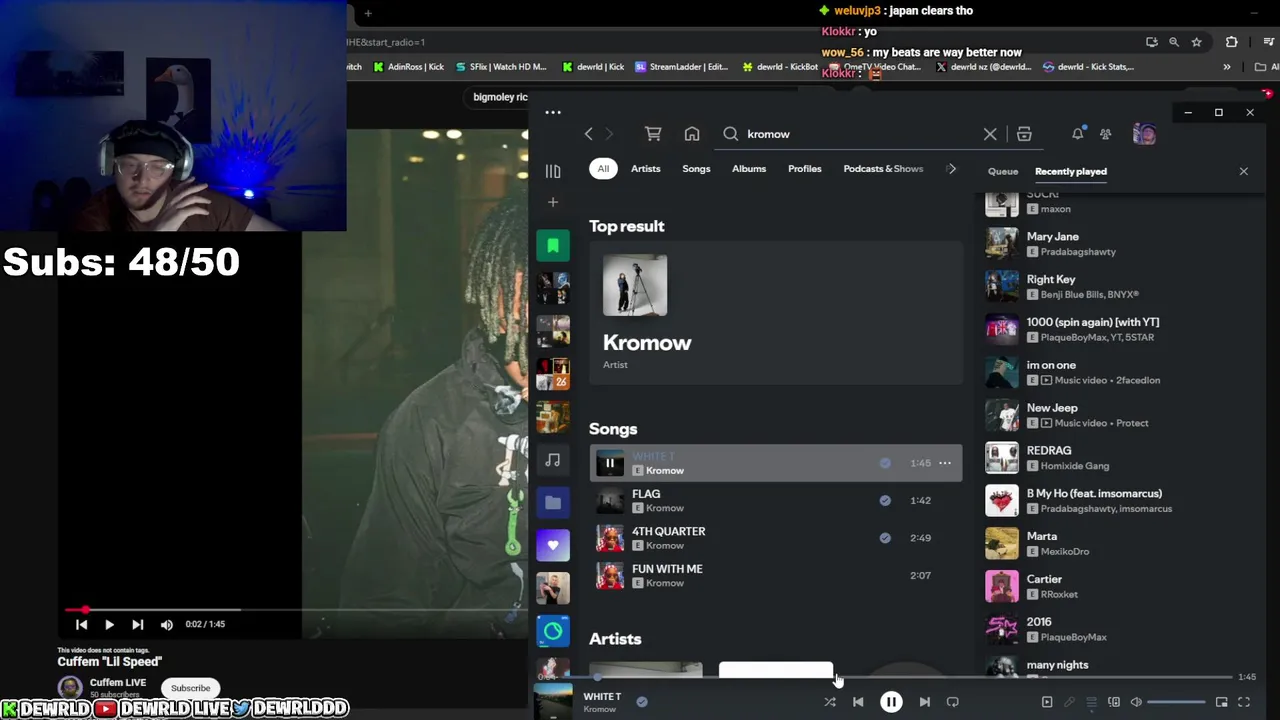Toggle saved check on 4TH QUARTER row
The height and width of the screenshot is (720, 1280).
pos(885,538)
